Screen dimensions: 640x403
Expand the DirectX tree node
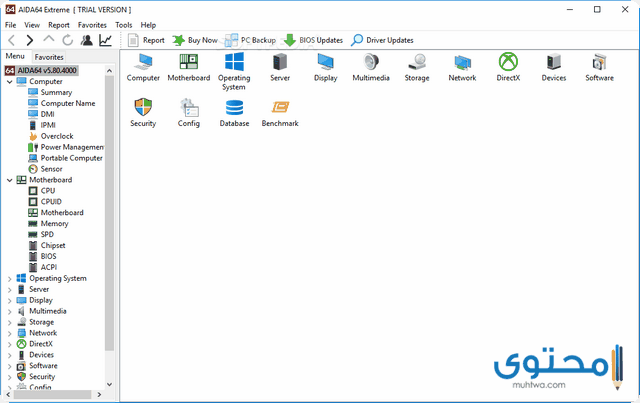(9, 344)
